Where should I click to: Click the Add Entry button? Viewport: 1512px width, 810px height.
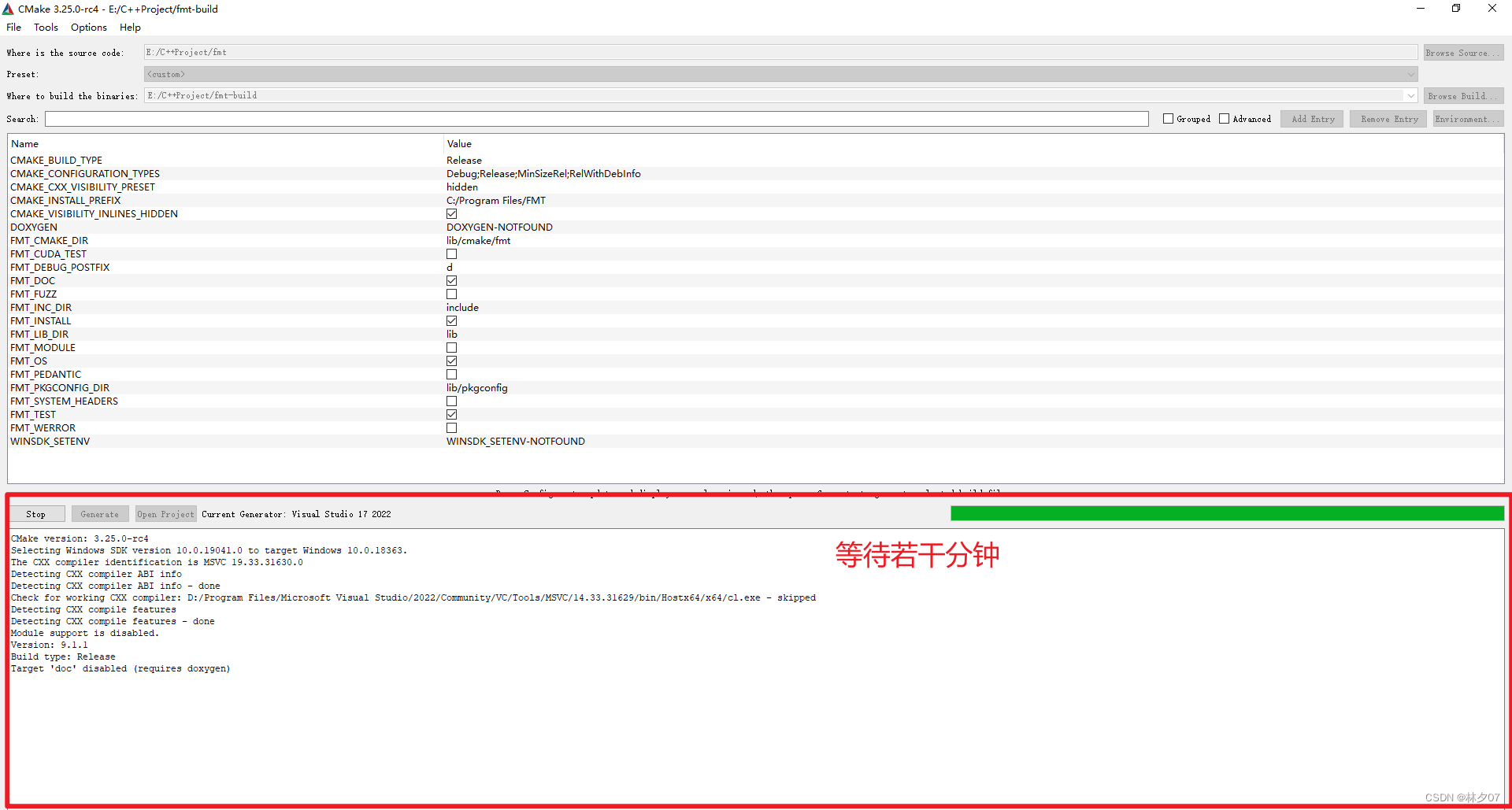[x=1312, y=119]
